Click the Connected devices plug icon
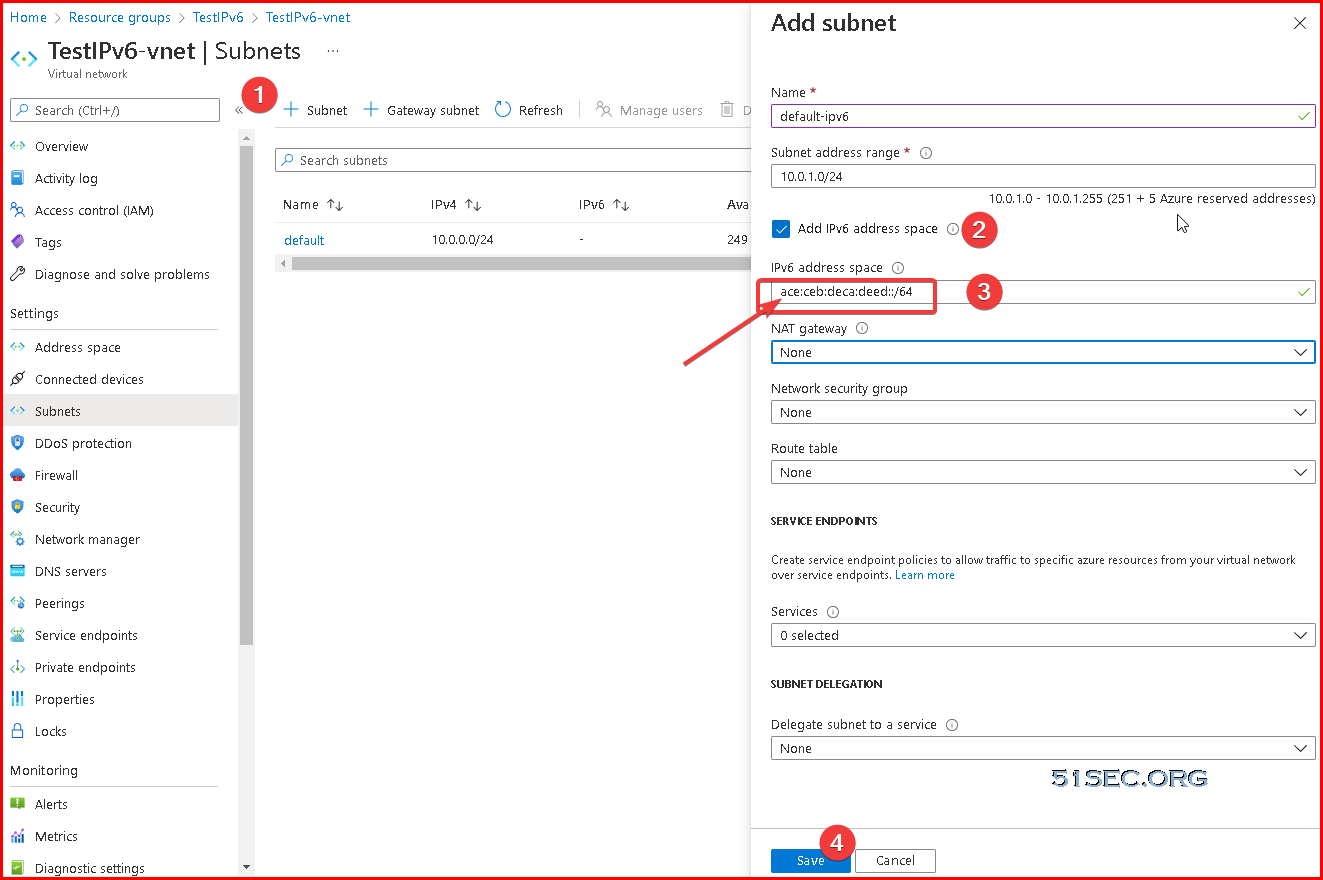This screenshot has height=880, width=1323. (x=17, y=379)
